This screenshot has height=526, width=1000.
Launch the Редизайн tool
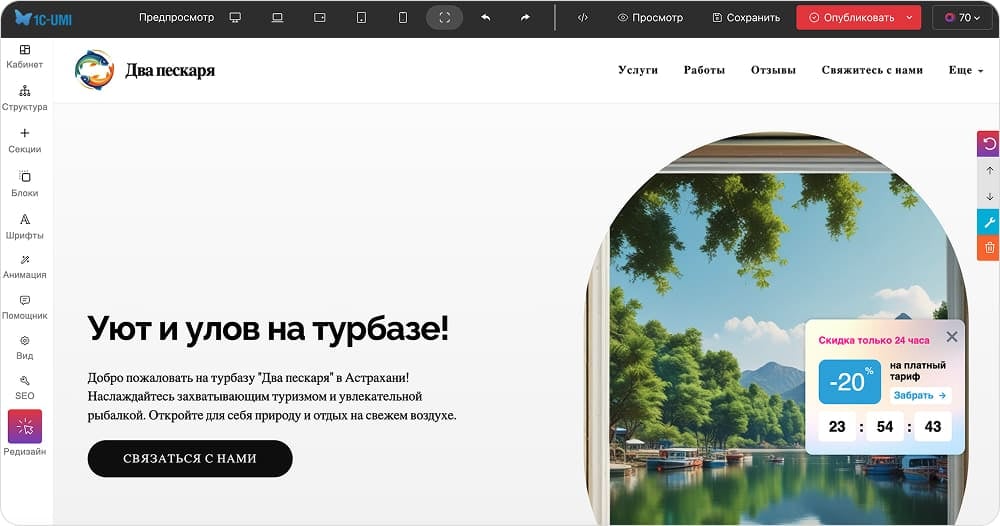(25, 434)
